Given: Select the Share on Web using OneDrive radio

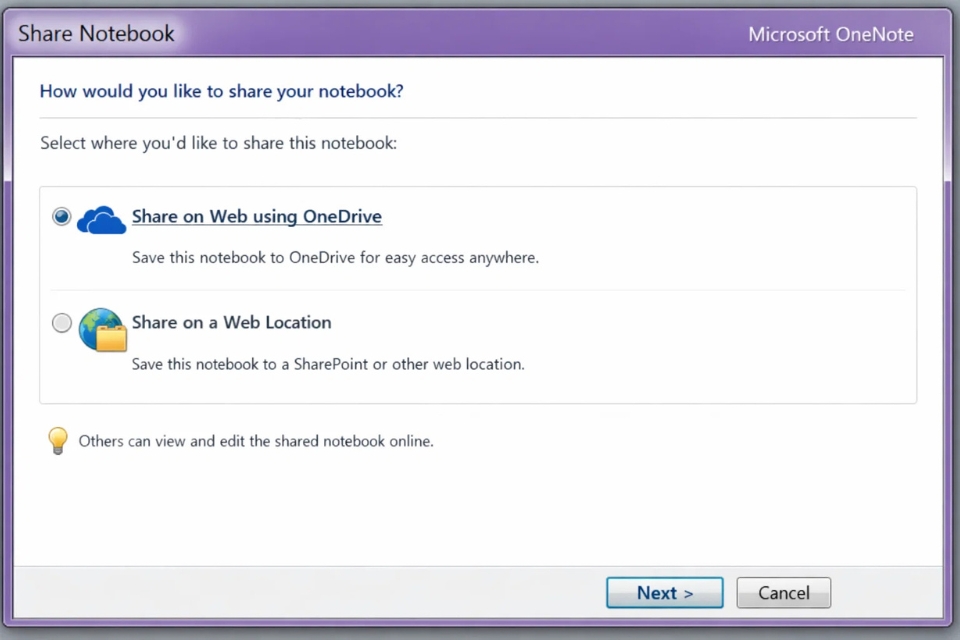Looking at the screenshot, I should 61,216.
